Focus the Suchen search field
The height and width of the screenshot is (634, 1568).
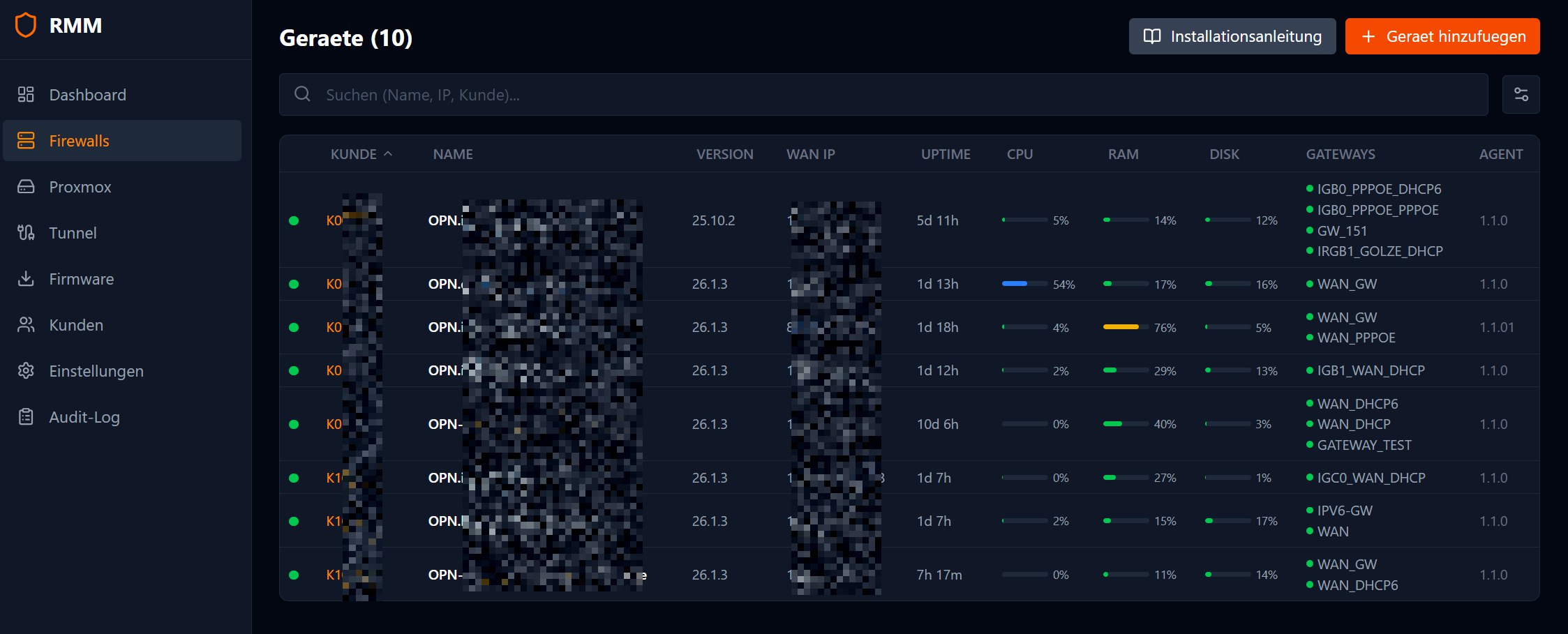coord(883,94)
